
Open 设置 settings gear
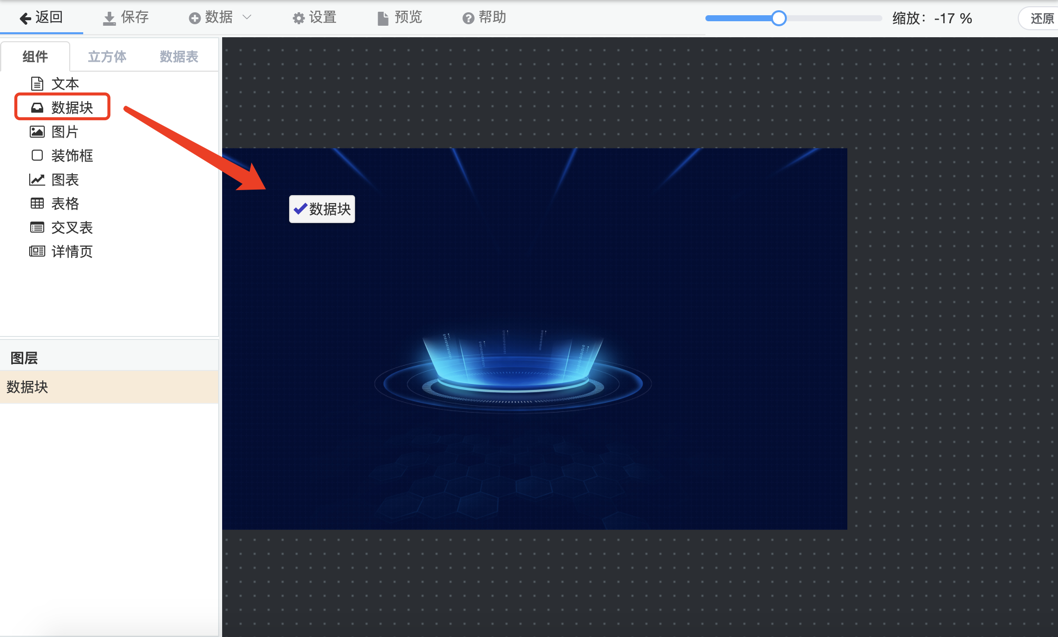pos(314,18)
